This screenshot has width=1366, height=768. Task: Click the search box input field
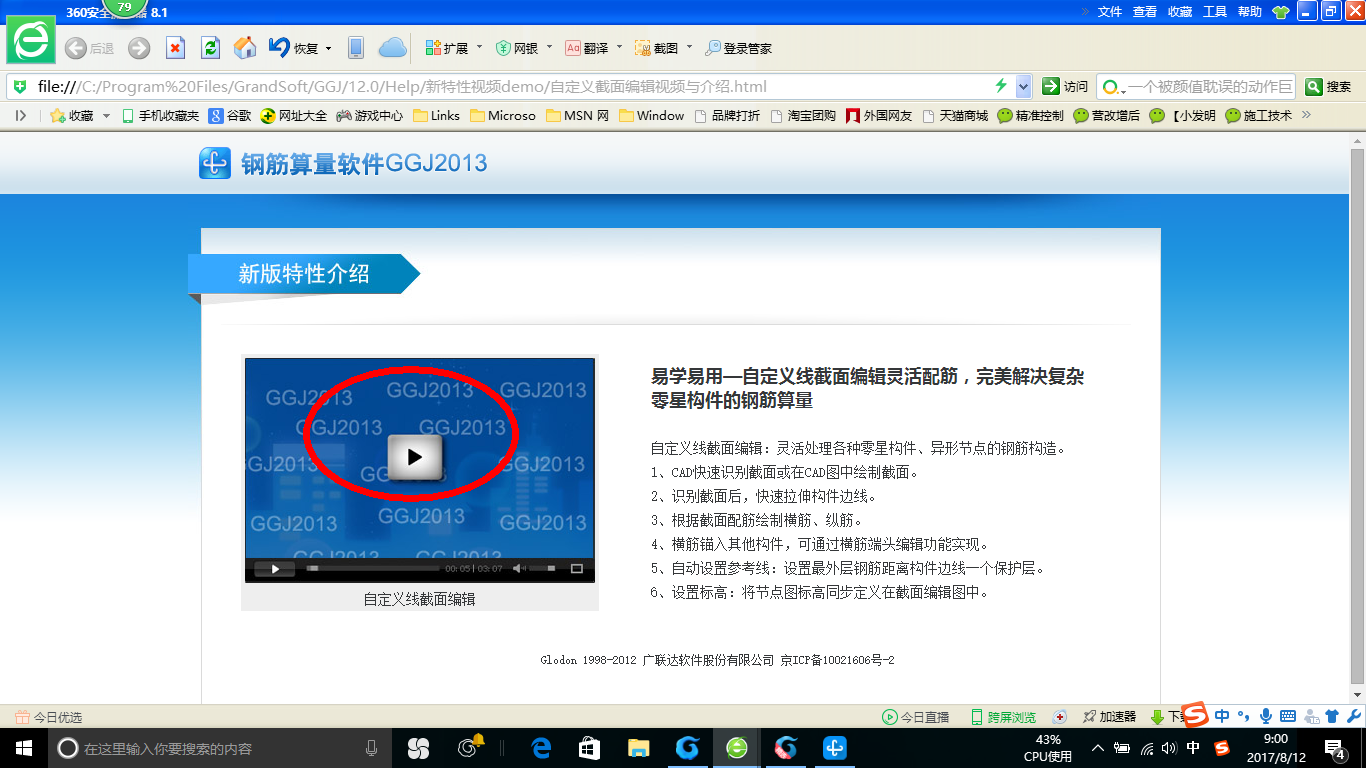[x=1210, y=86]
